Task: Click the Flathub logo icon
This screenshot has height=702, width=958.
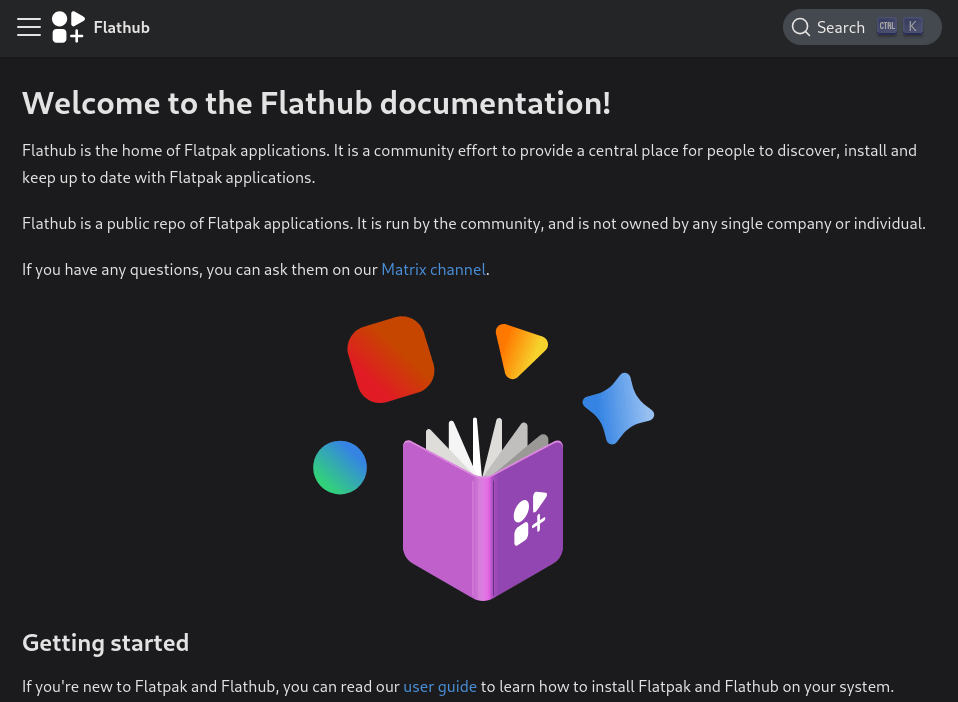Action: 68,27
